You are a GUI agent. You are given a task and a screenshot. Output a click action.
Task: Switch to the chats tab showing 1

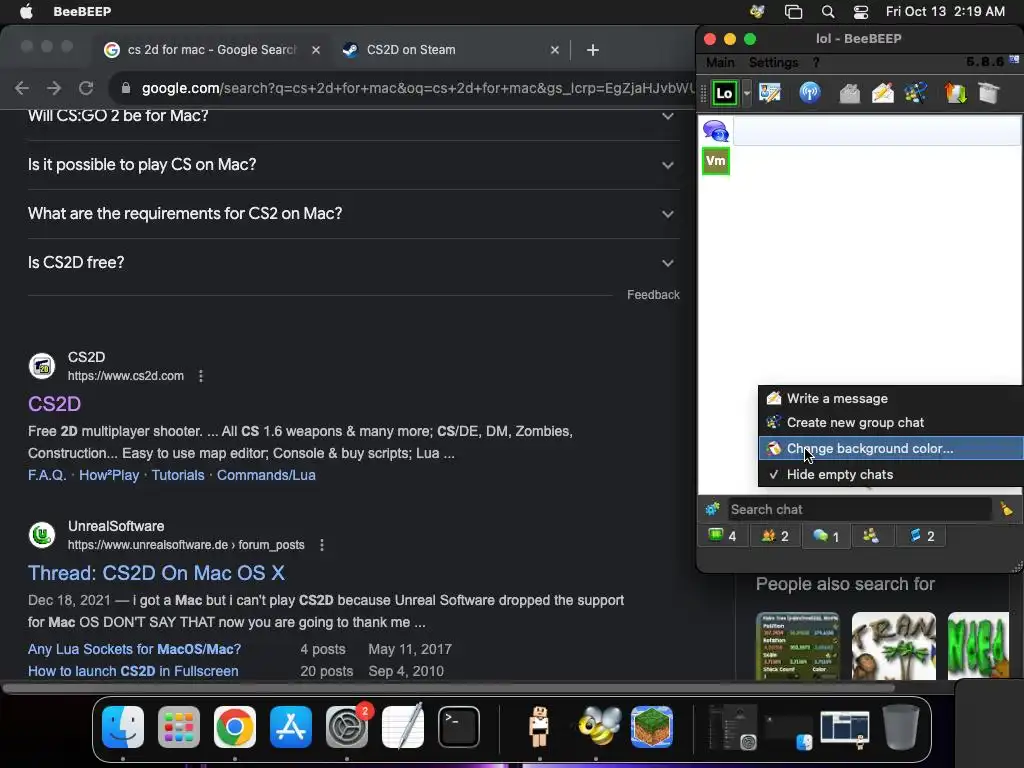(826, 536)
